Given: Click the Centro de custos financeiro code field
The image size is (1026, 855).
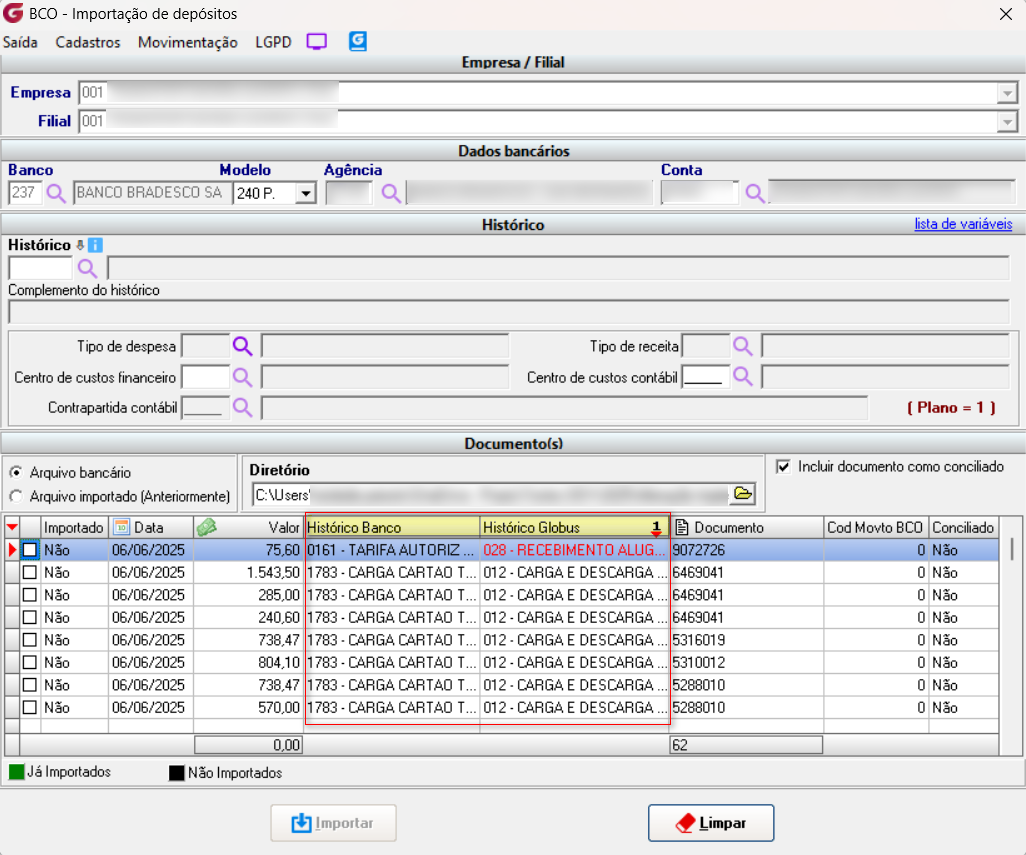Looking at the screenshot, I should coord(205,377).
